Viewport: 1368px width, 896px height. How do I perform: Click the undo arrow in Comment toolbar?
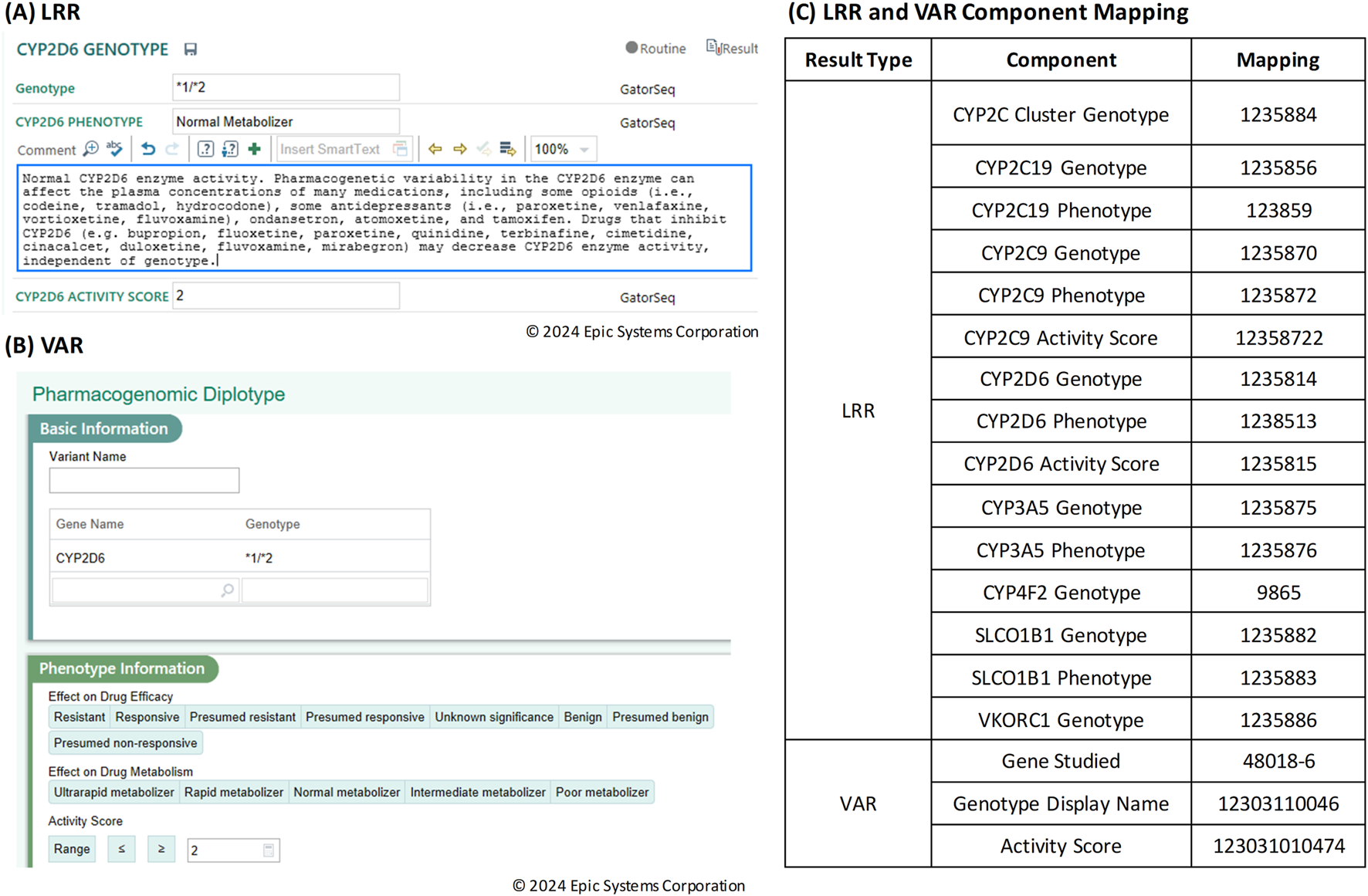148,149
